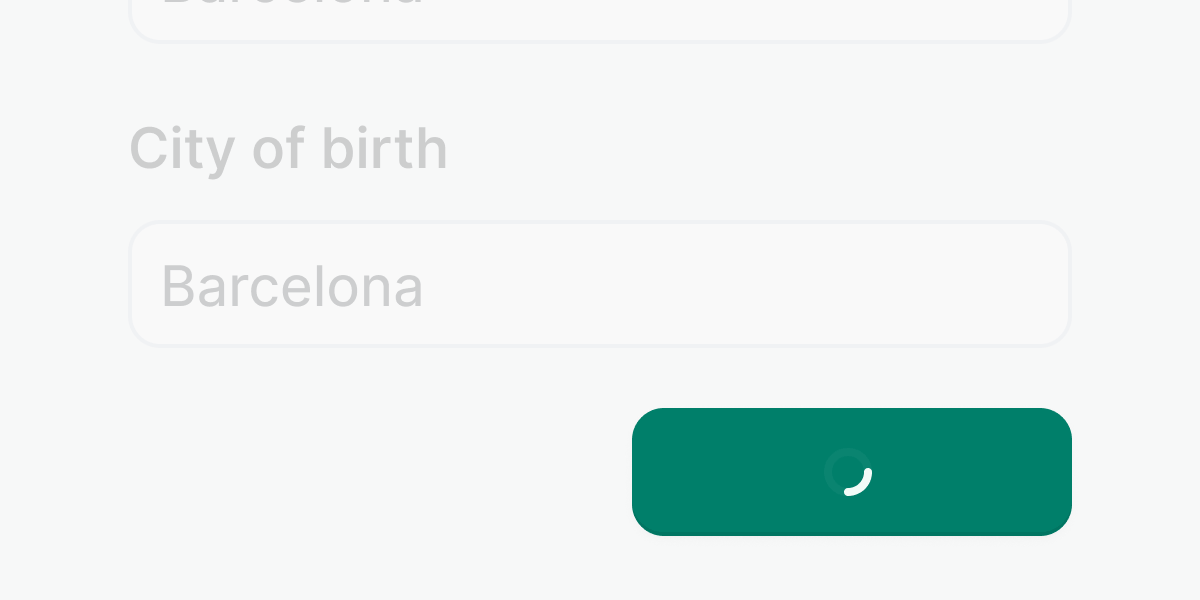
Task: Click the "City of birth" label
Action: [288, 149]
